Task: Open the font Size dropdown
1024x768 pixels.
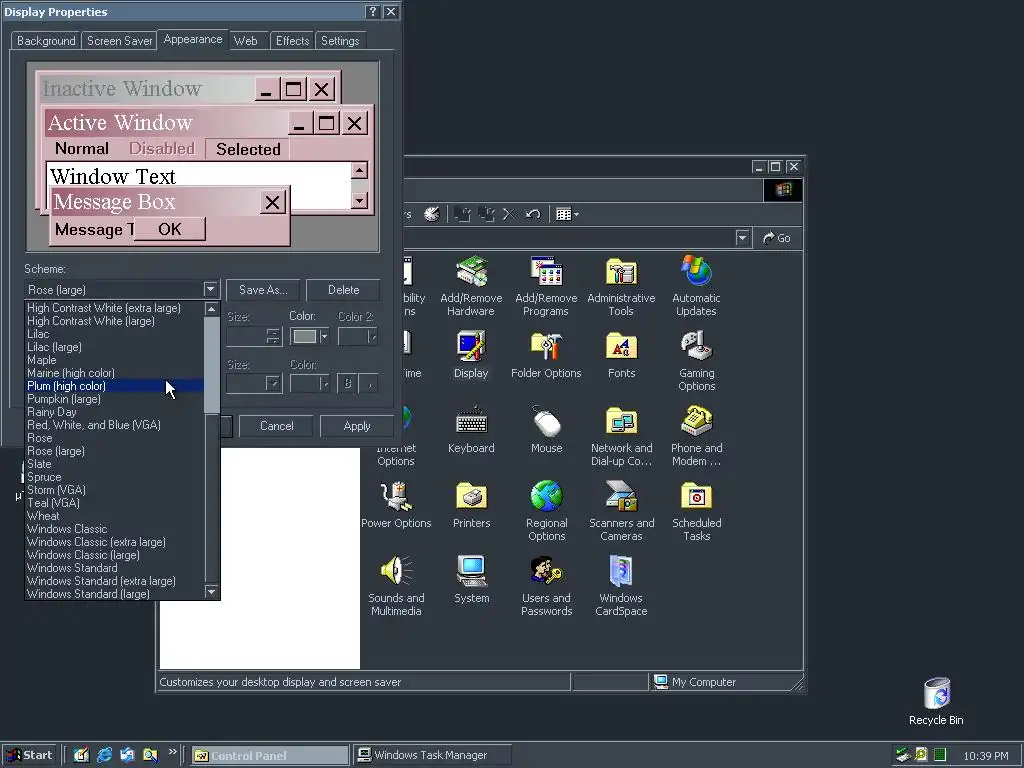Action: tap(273, 383)
